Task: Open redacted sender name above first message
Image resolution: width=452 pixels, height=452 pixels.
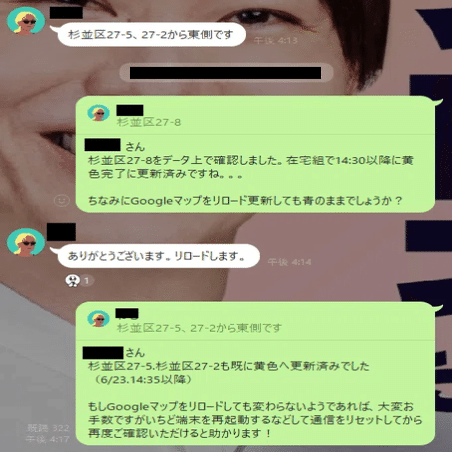Action: (x=66, y=13)
